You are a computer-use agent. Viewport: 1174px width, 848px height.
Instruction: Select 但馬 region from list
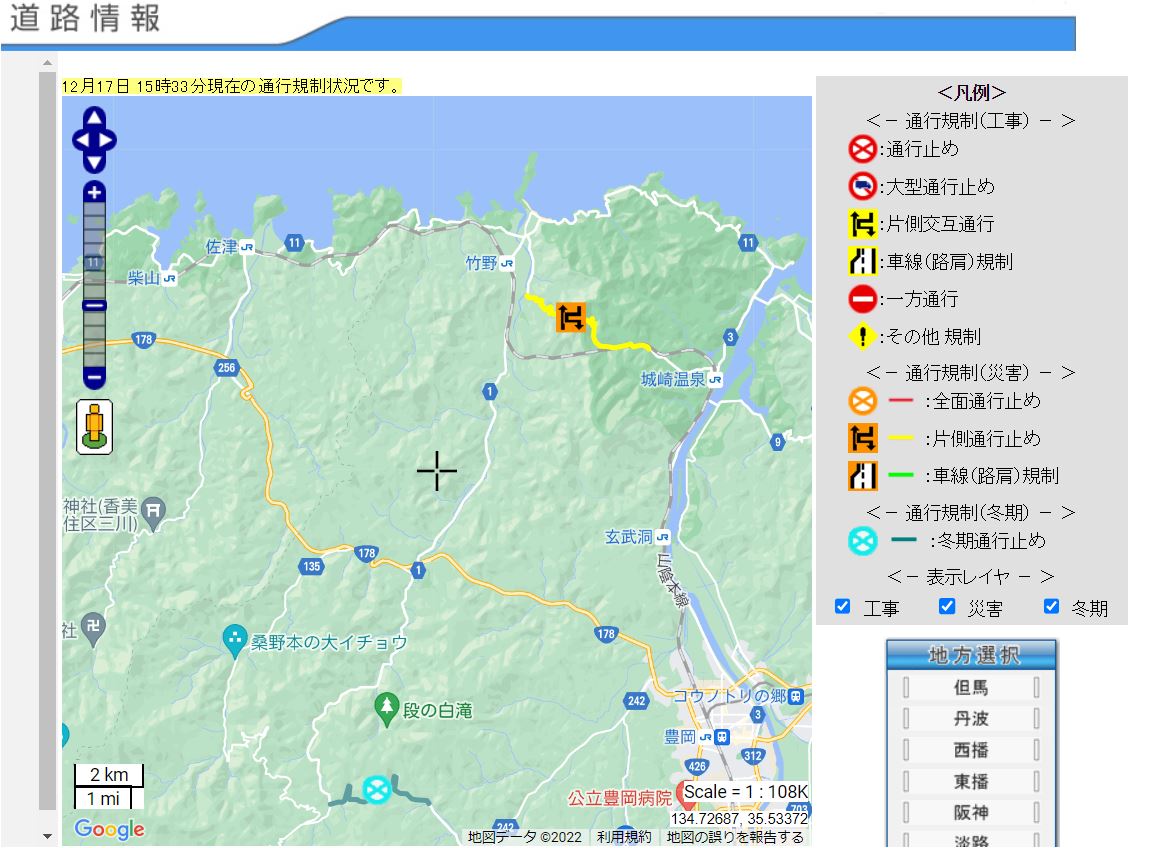(970, 688)
